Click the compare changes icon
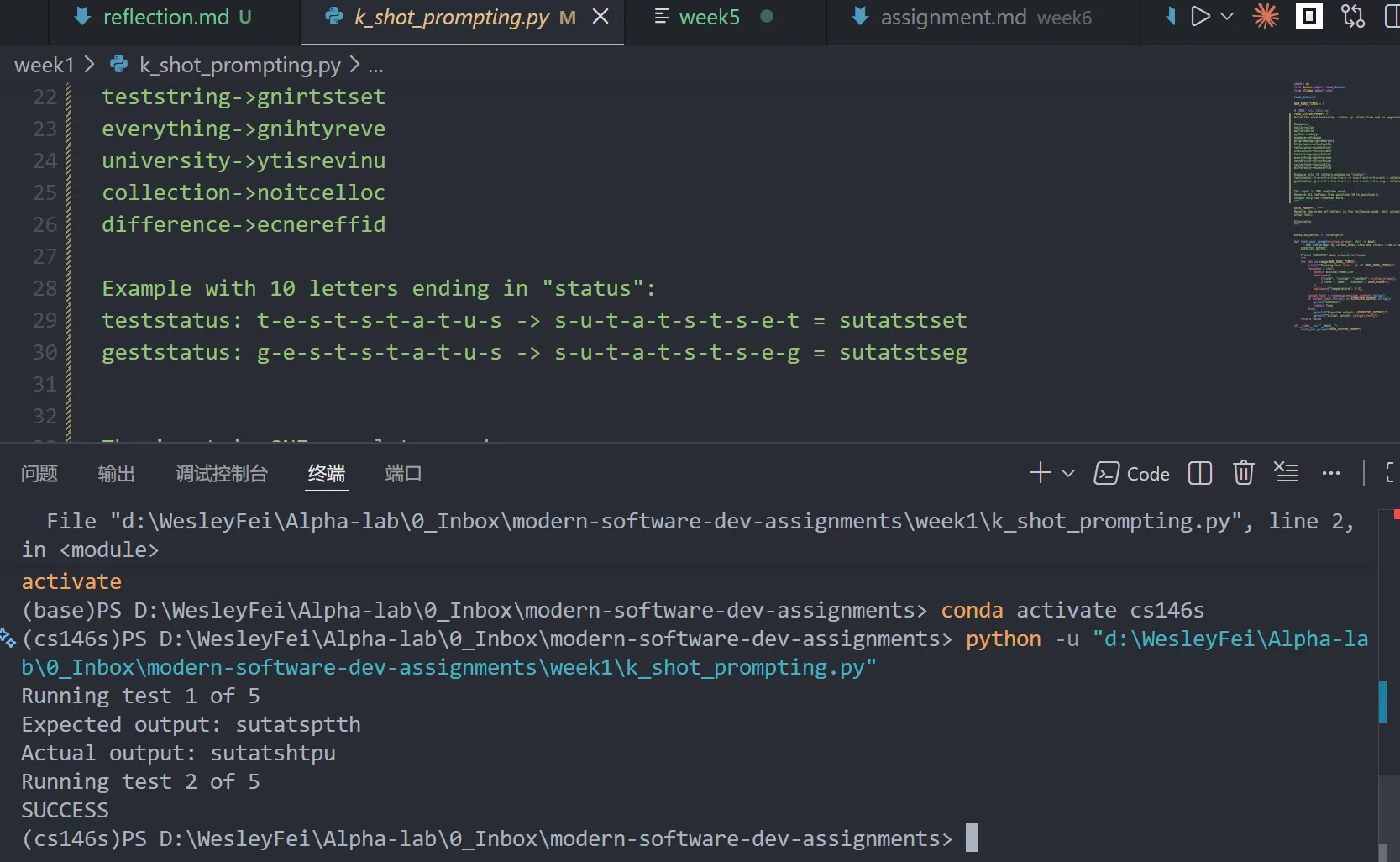 (x=1353, y=17)
